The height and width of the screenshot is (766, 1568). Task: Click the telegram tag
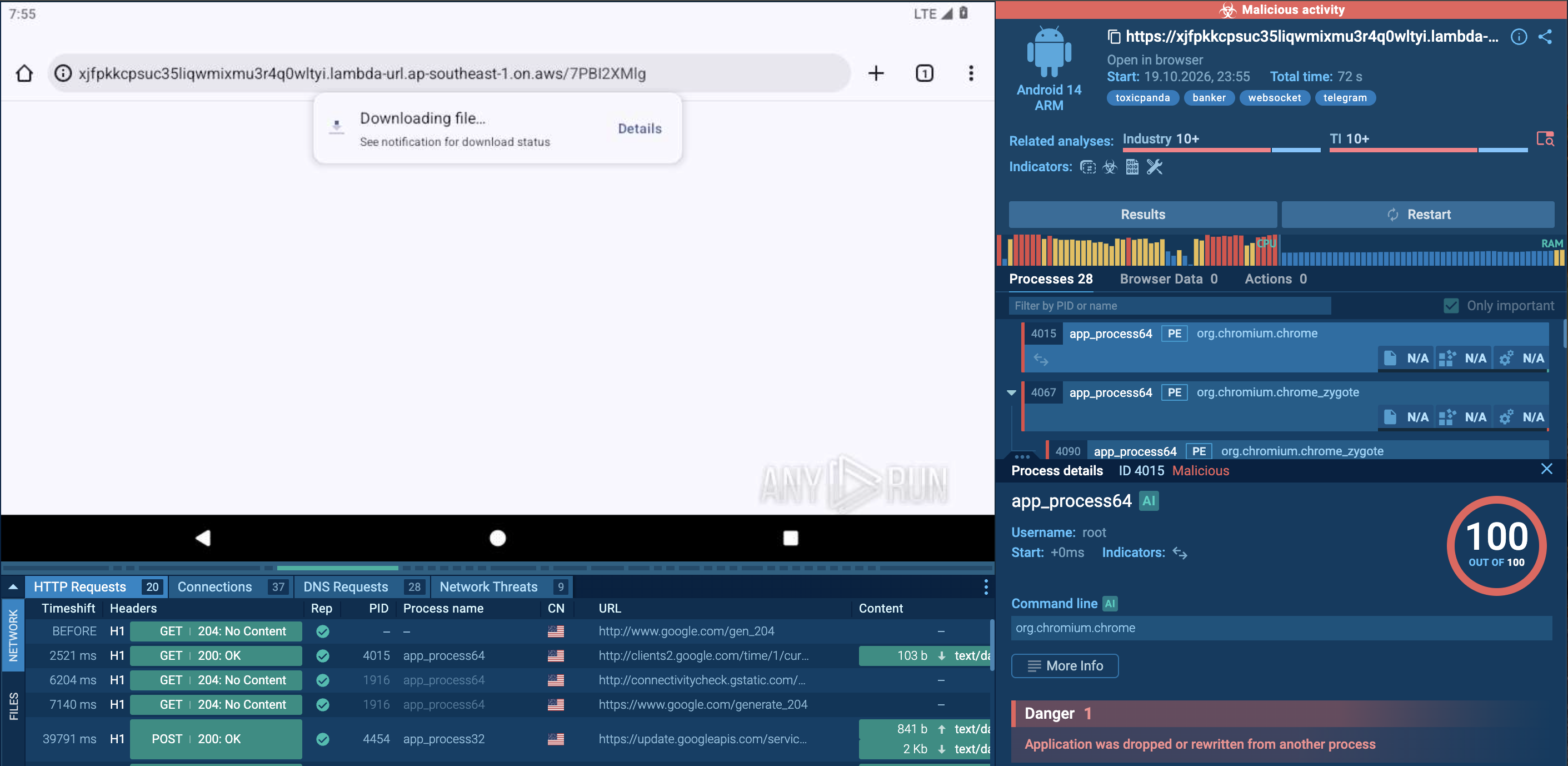coord(1345,98)
